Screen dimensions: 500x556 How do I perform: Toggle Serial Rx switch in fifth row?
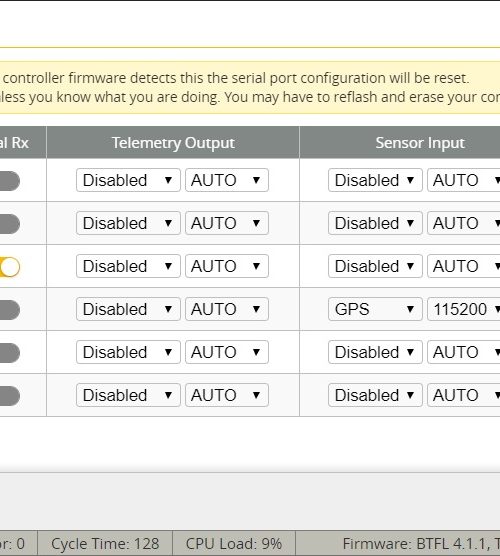pyautogui.click(x=9, y=353)
